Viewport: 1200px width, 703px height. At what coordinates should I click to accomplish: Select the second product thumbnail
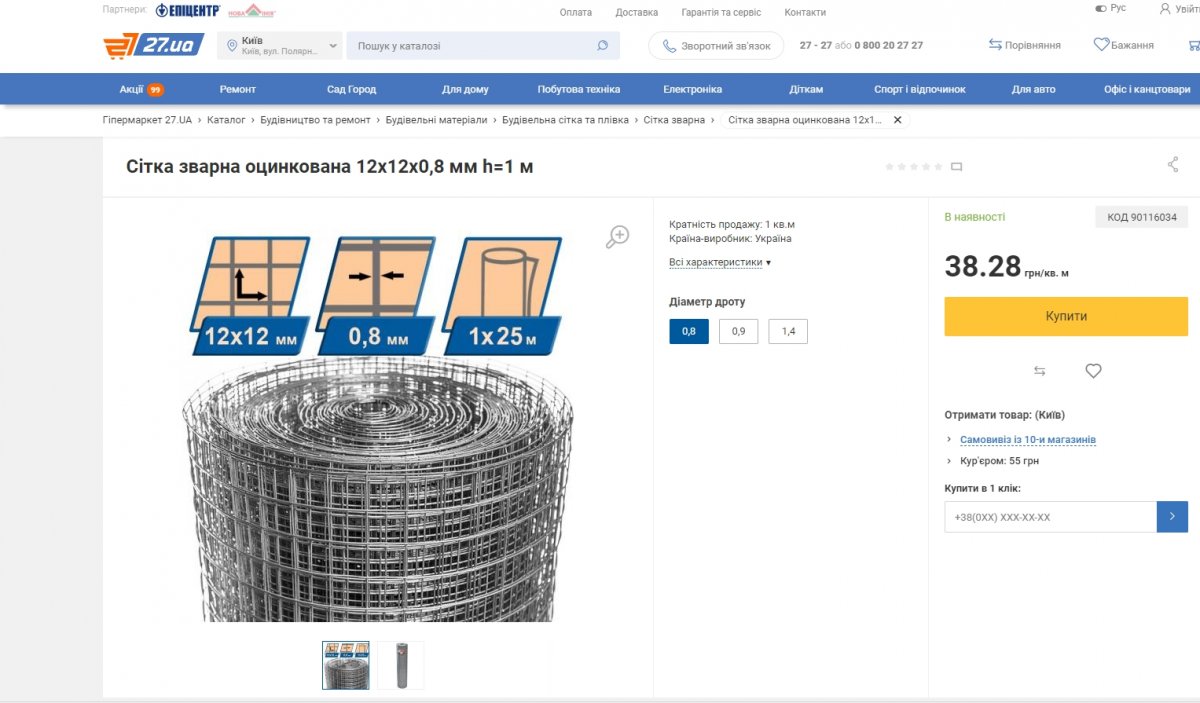[401, 665]
